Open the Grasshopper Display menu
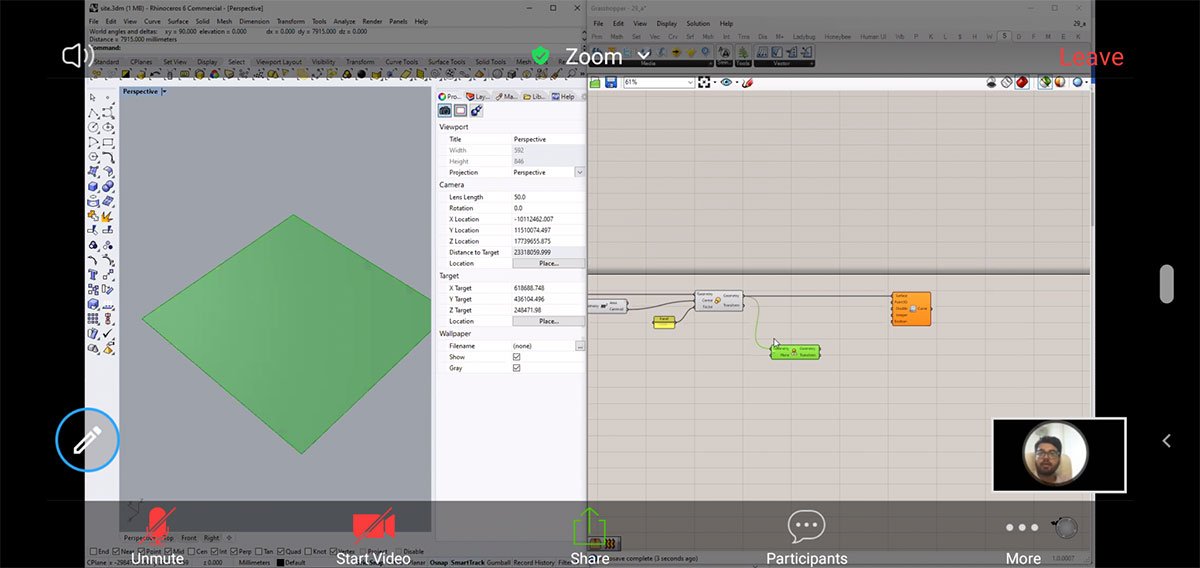Viewport: 1200px width, 568px height. click(x=667, y=23)
